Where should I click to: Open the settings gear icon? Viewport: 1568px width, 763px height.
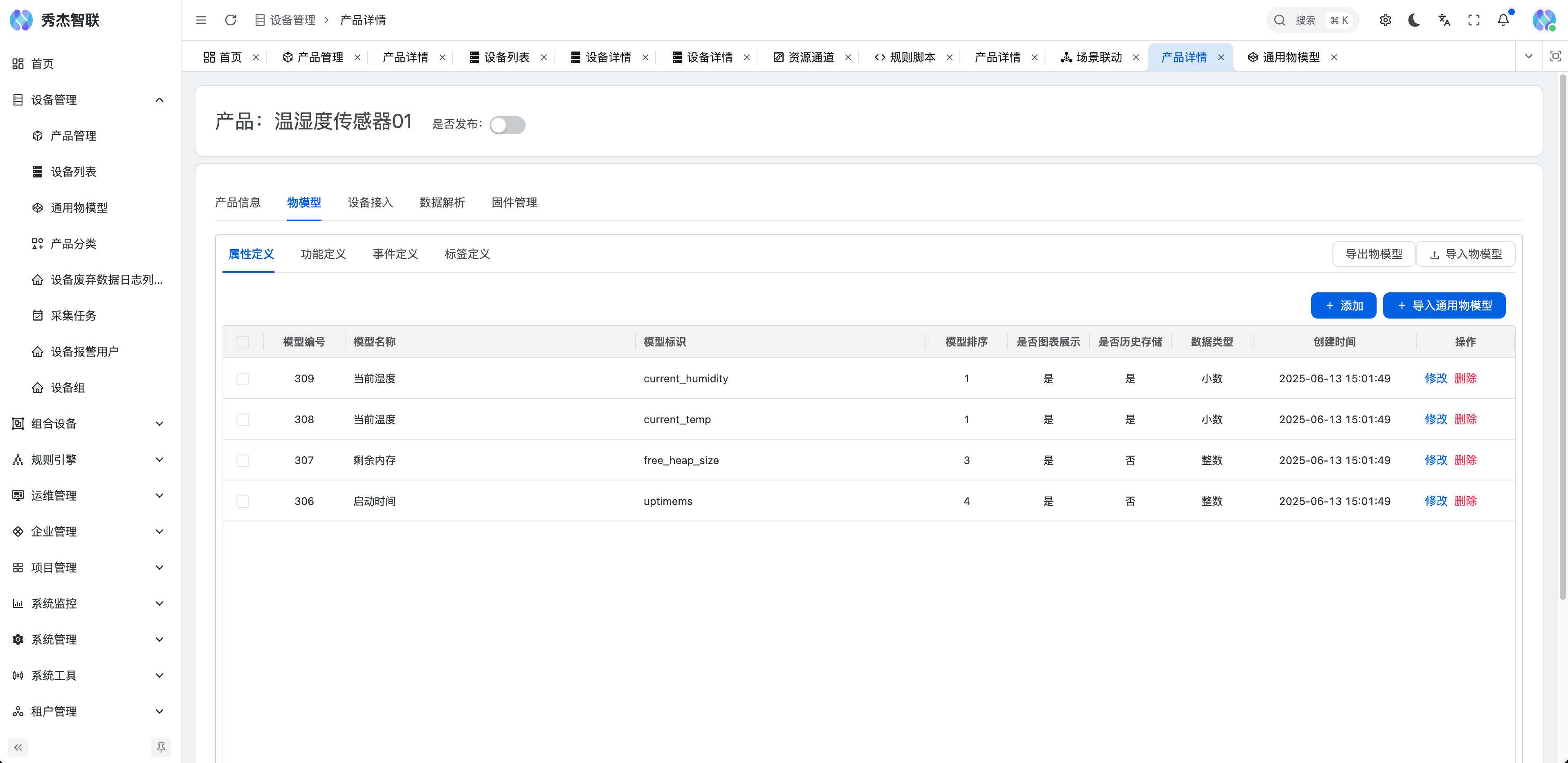1385,20
